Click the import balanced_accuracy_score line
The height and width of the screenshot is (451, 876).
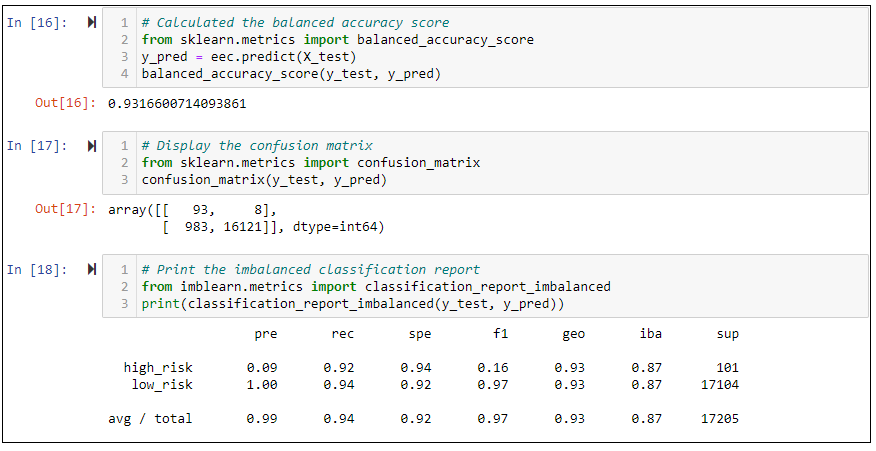[x=337, y=40]
